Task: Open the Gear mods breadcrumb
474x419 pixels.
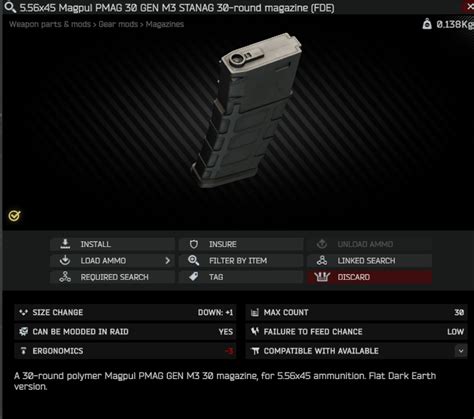Action: tap(118, 24)
